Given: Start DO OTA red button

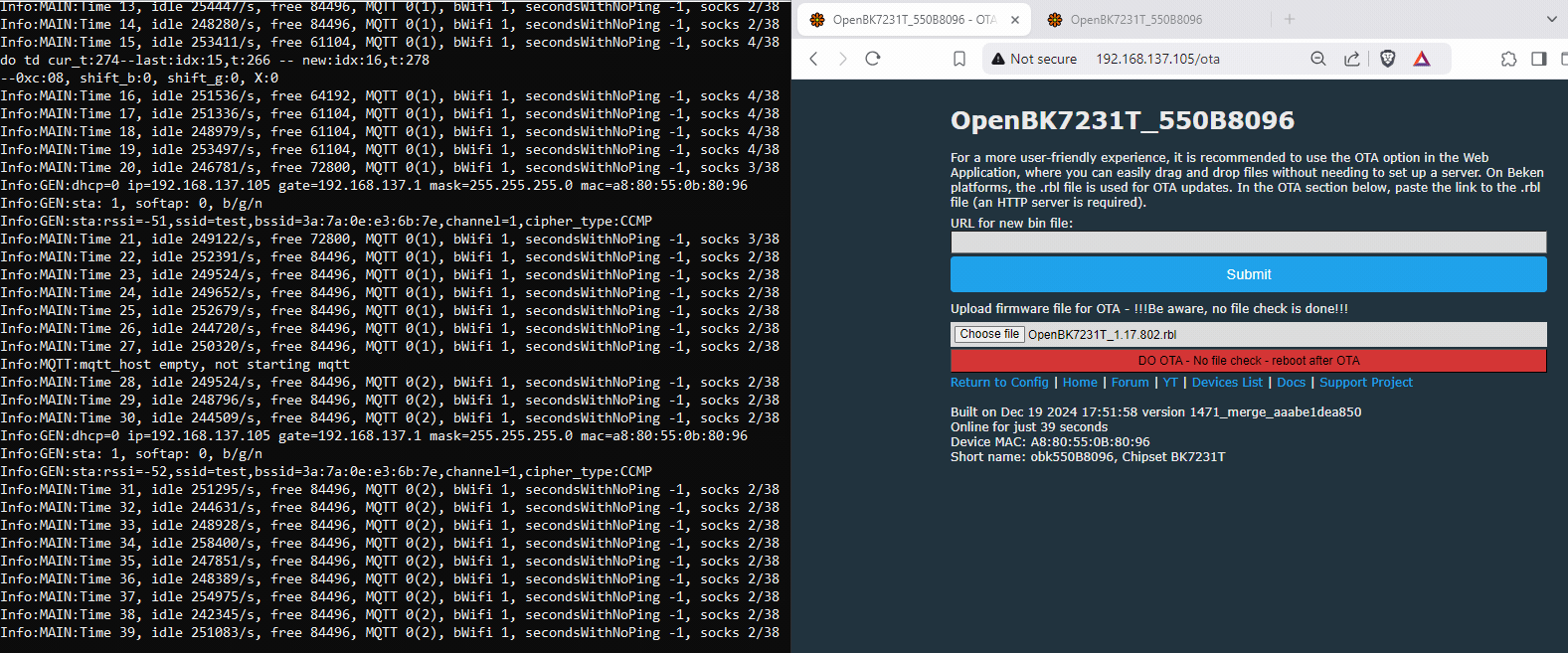Looking at the screenshot, I should (1249, 360).
